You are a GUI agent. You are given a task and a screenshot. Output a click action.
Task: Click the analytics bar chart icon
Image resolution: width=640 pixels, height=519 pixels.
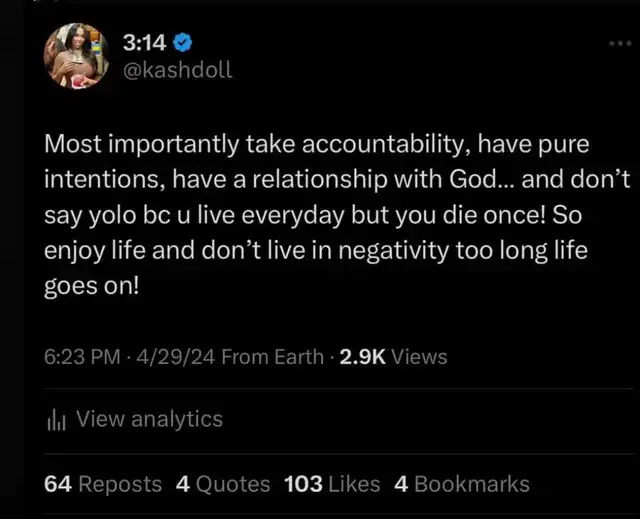coord(56,421)
